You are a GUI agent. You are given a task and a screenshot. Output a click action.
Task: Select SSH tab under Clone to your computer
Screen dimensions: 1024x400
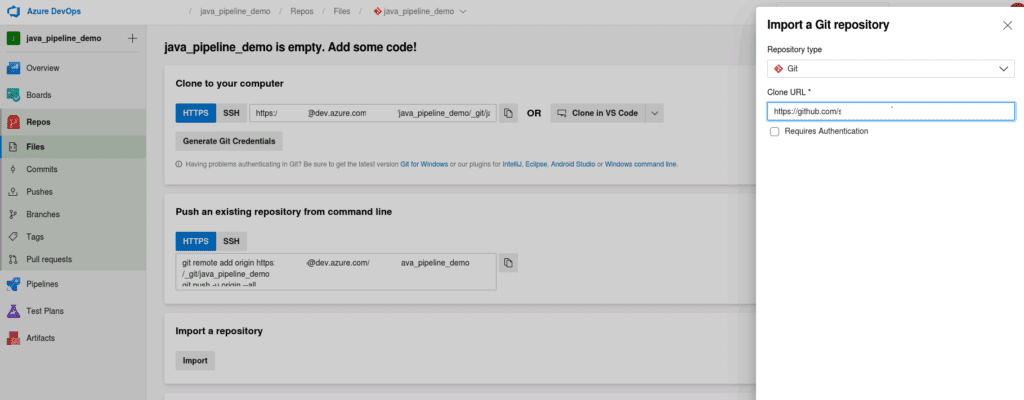click(x=231, y=113)
